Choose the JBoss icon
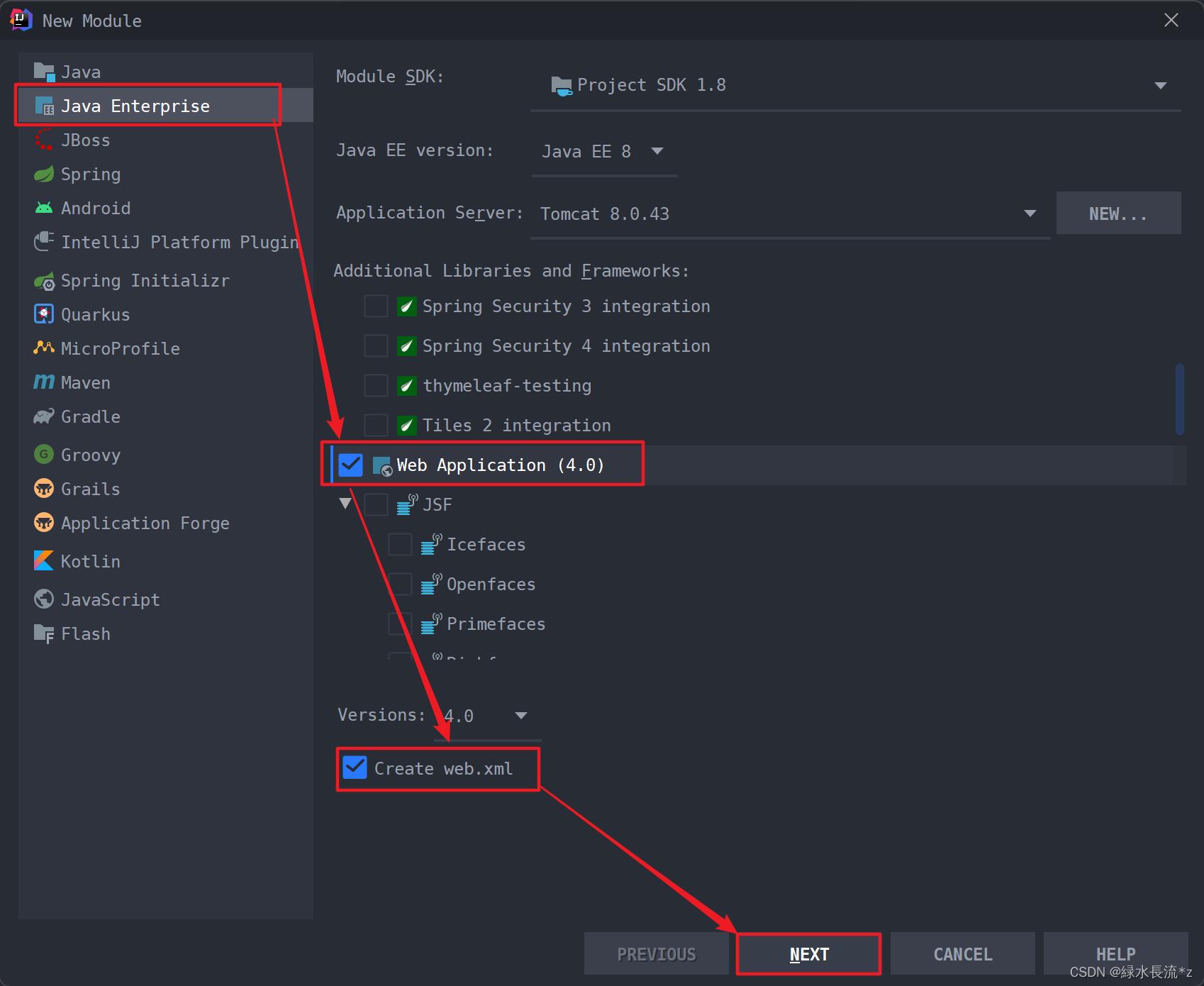Viewport: 1204px width, 986px height. coord(44,140)
